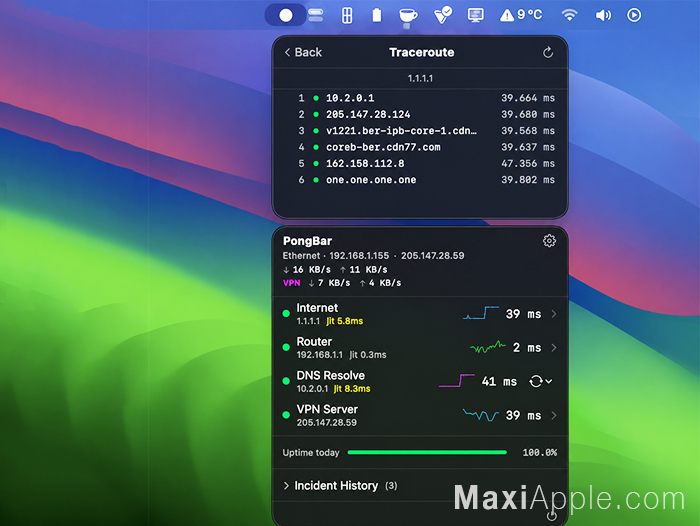
Task: Click the 39.802 ms final hop latency
Action: pyautogui.click(x=528, y=180)
